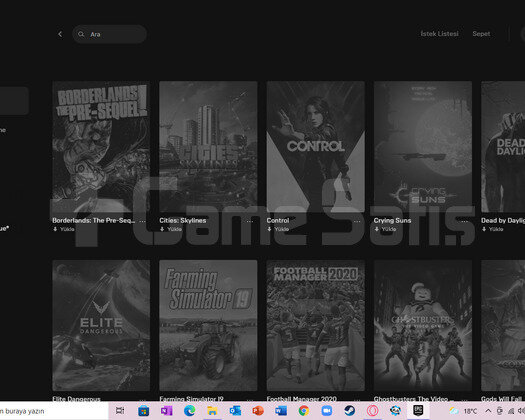
Task: Click the Borderlands: The Pre-Seq... title text
Action: click(x=93, y=220)
